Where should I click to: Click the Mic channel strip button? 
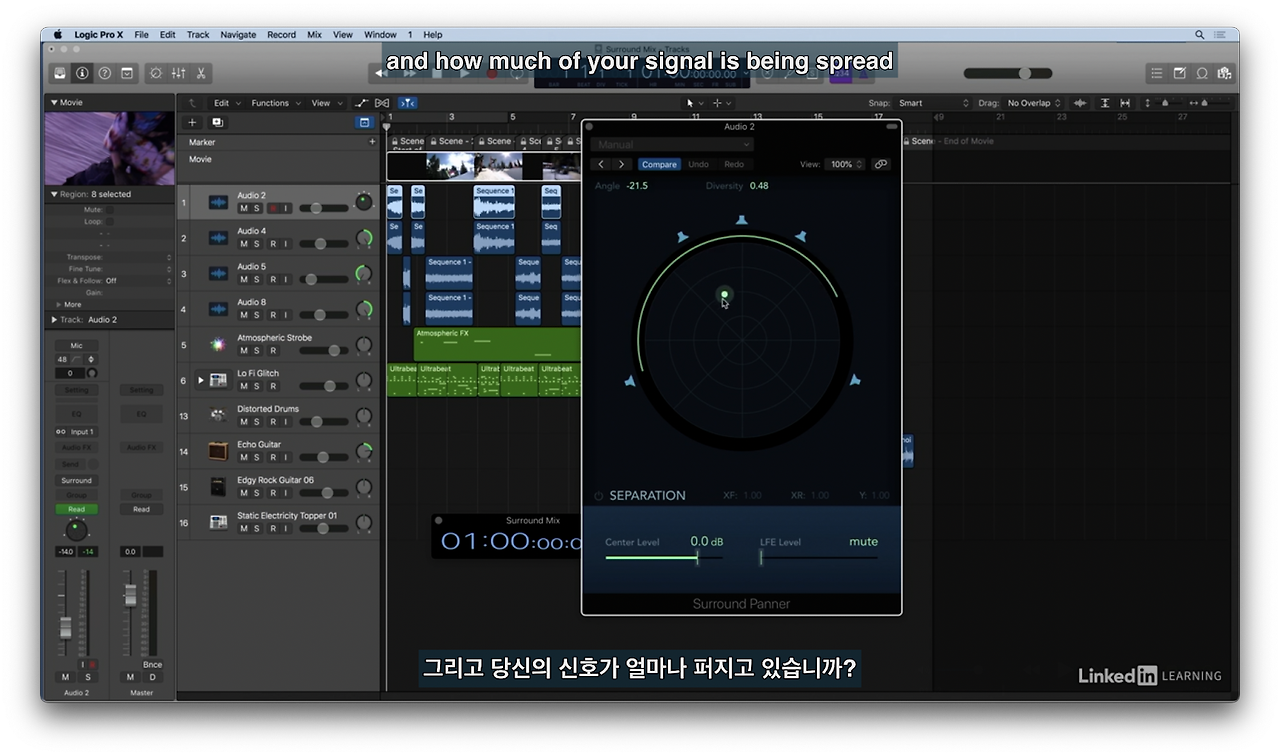76,345
